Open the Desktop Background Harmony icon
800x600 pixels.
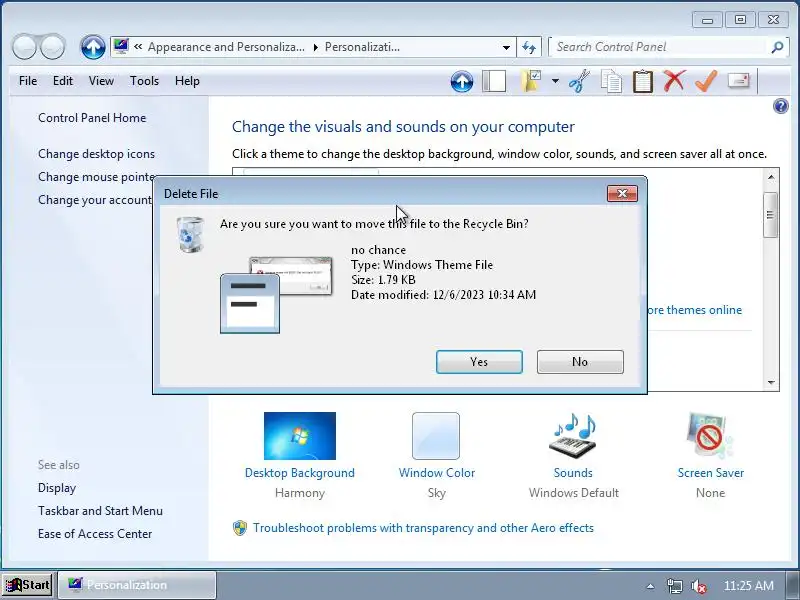click(300, 436)
